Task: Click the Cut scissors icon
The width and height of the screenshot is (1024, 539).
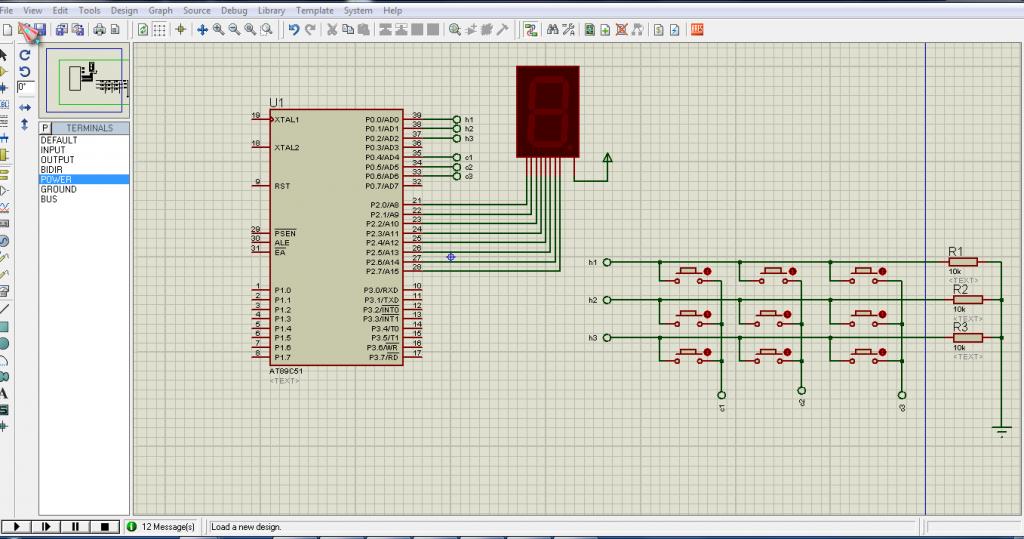Action: [x=331, y=30]
